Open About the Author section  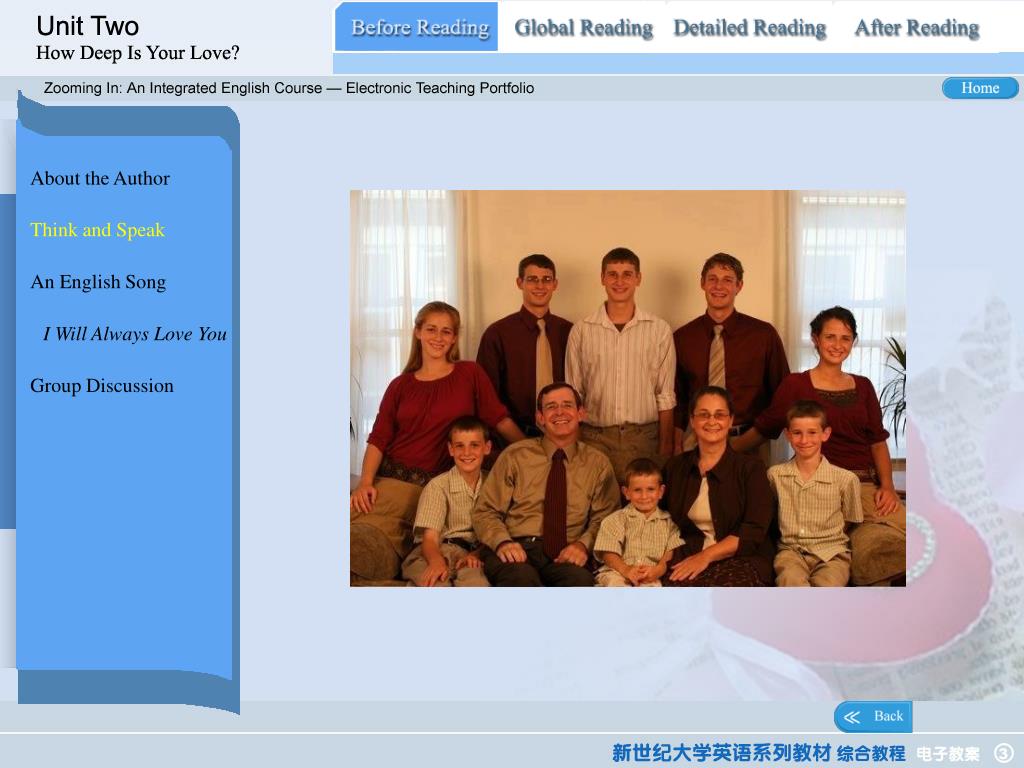[100, 178]
